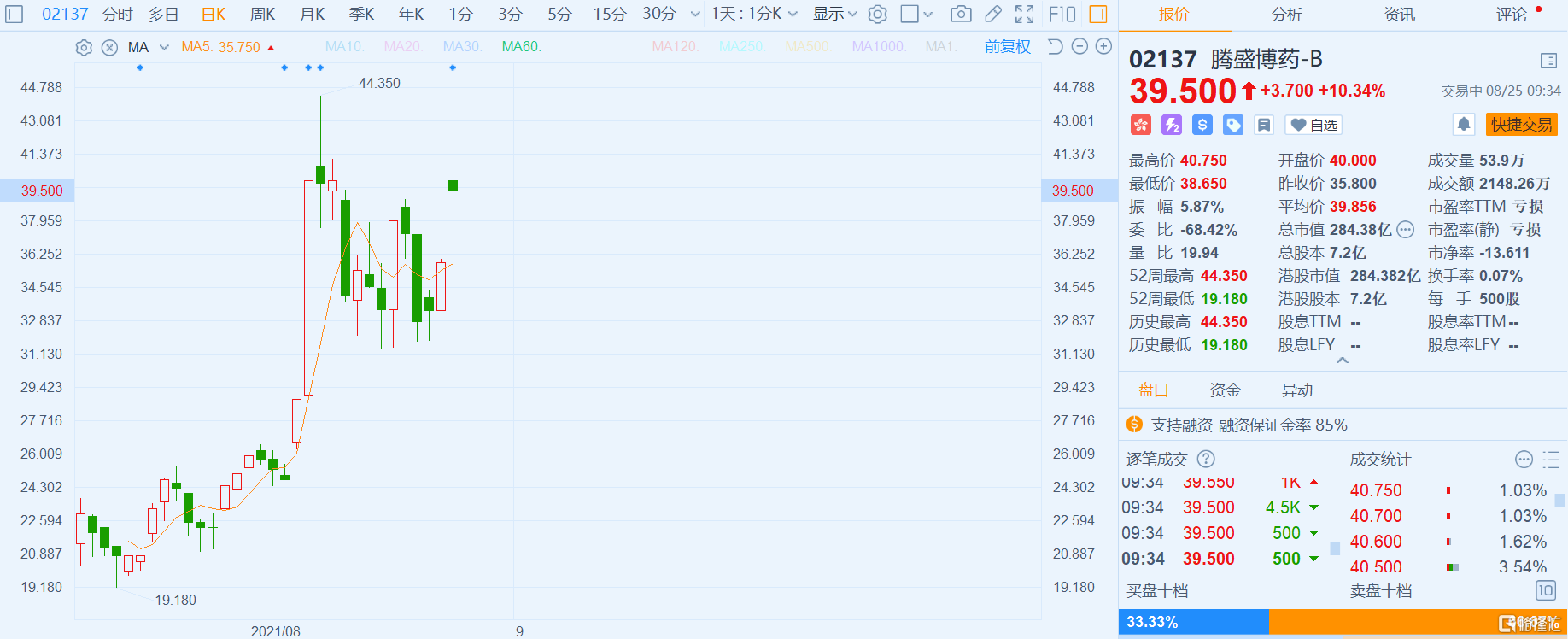Select the 季K quarterly chart

coord(362,14)
